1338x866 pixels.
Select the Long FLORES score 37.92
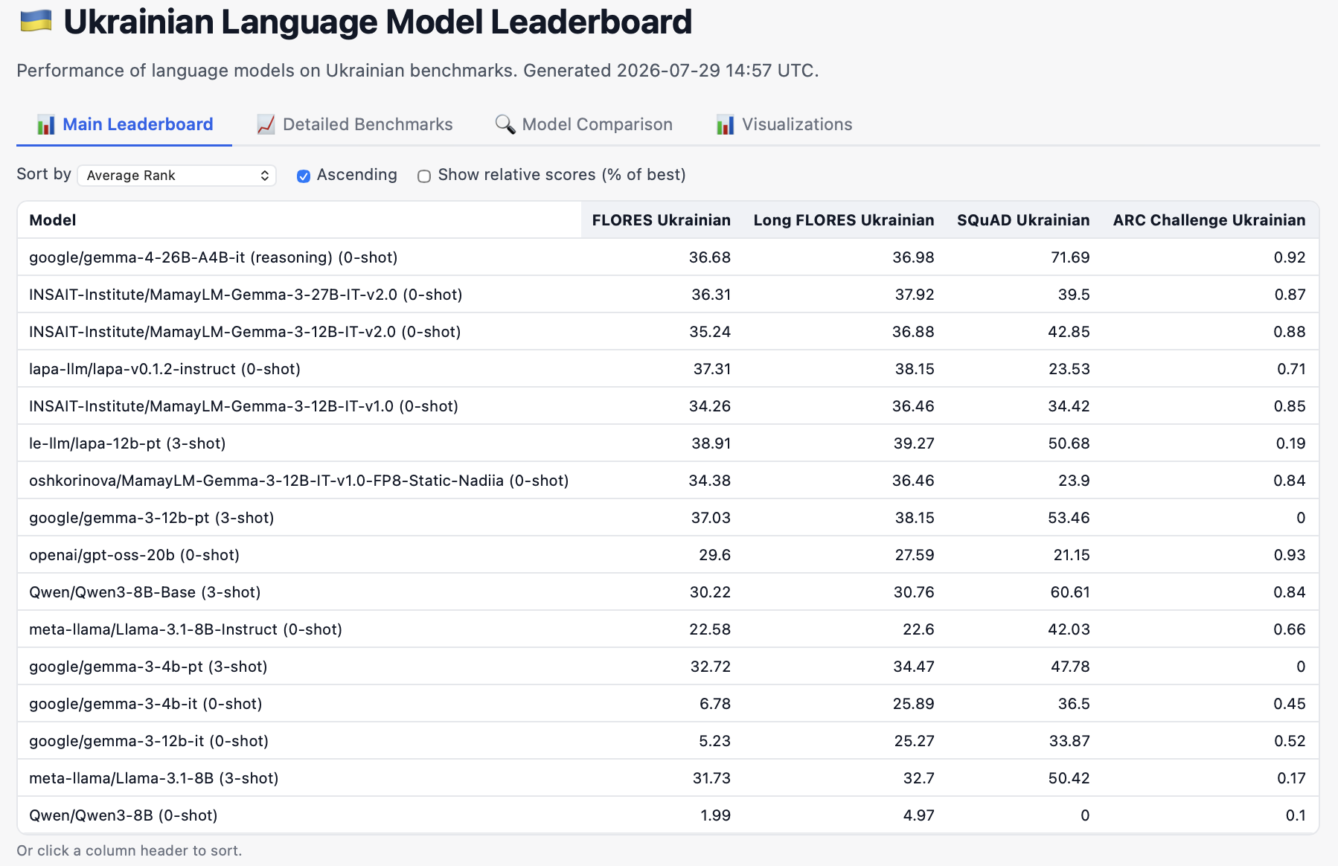[x=914, y=294]
